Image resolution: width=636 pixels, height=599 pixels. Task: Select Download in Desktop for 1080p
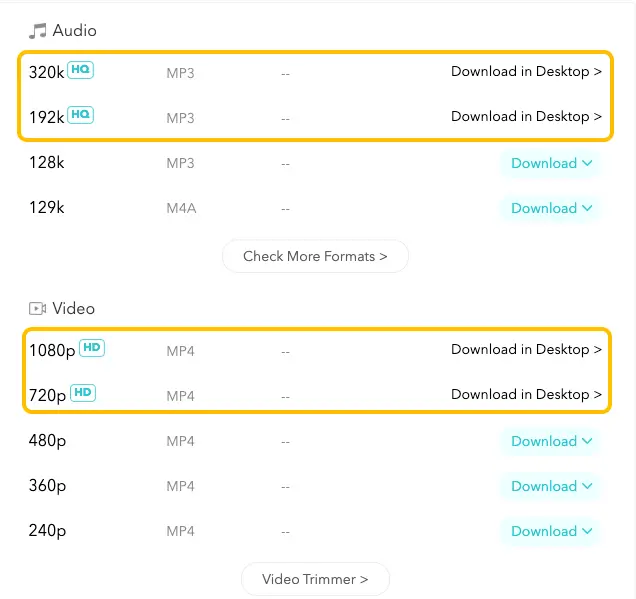tap(526, 349)
